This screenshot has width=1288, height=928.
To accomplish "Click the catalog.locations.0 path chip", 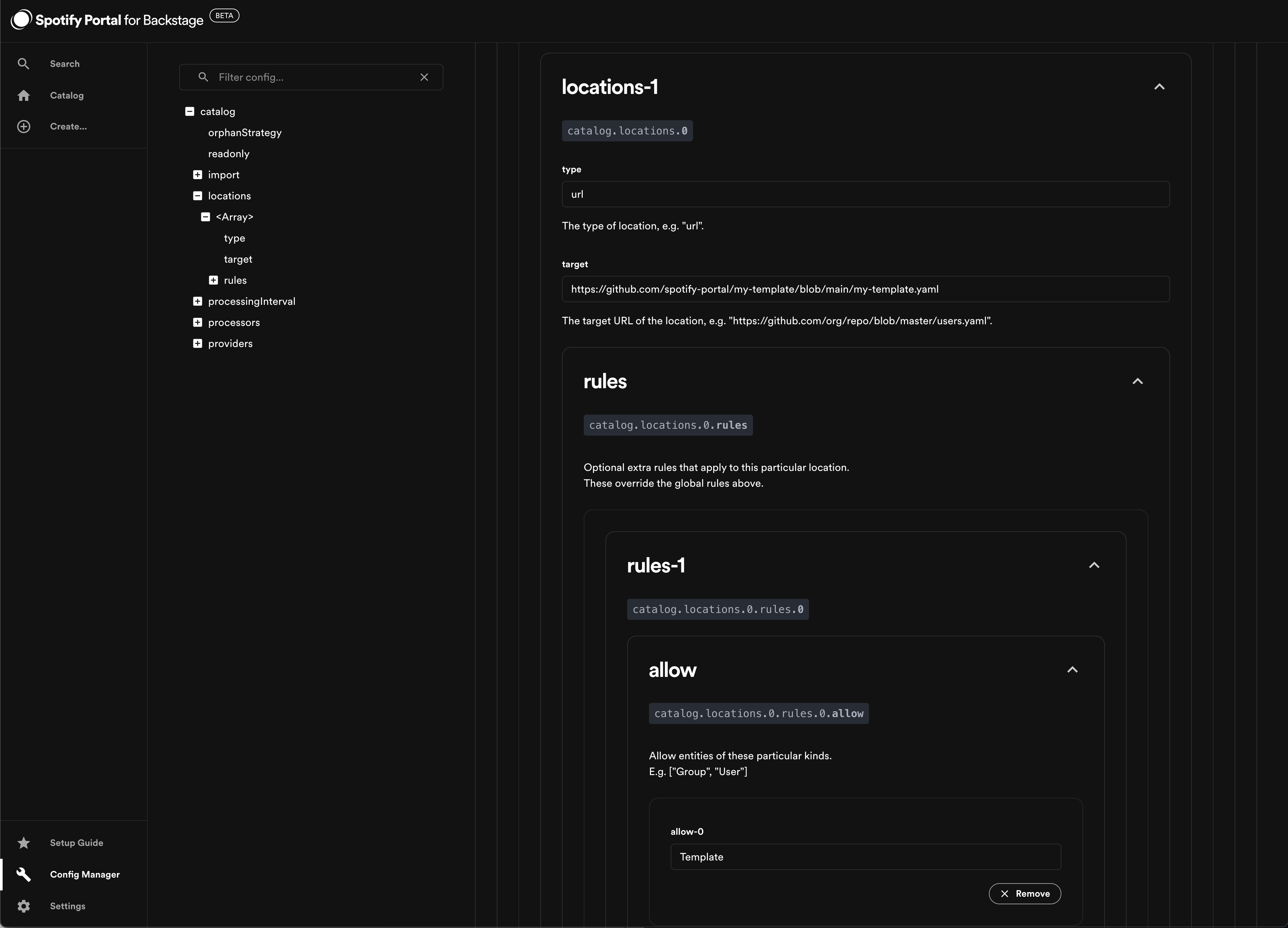I will [627, 131].
